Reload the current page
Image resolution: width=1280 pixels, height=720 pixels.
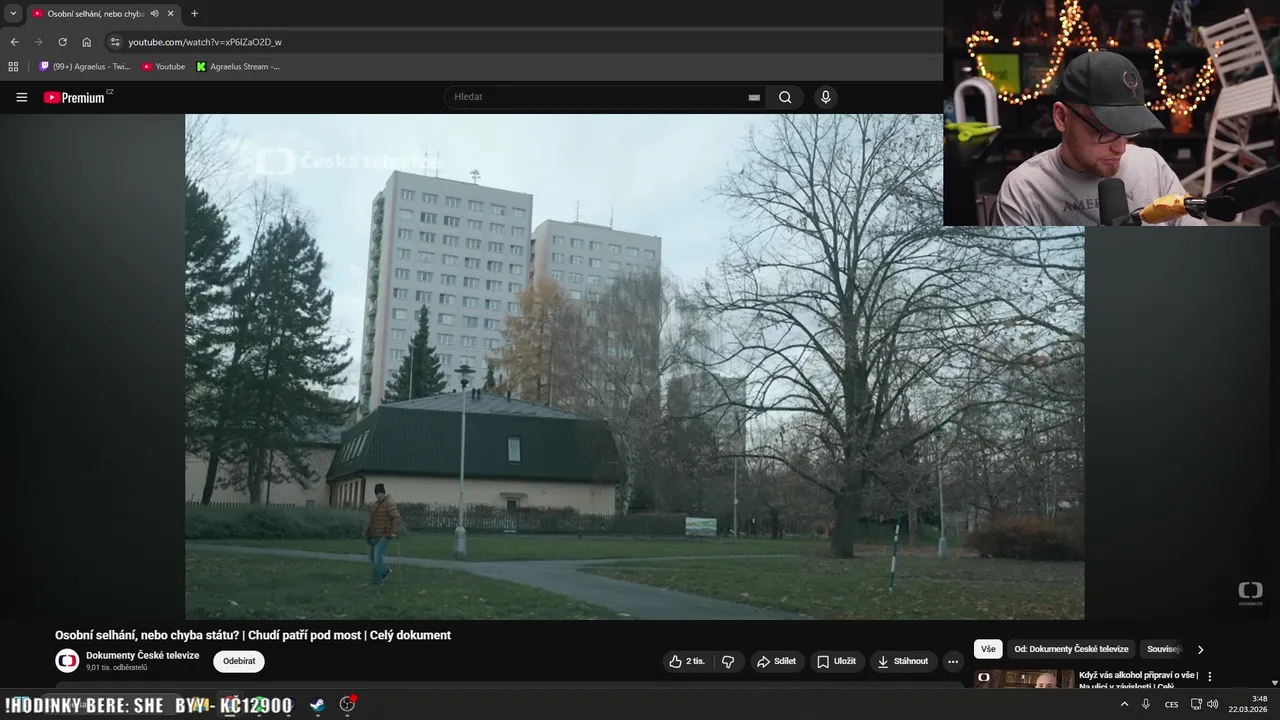(x=62, y=42)
